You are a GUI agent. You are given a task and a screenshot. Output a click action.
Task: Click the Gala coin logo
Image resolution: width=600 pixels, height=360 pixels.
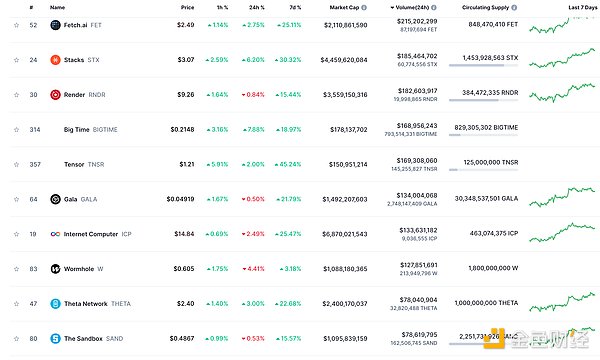coord(55,199)
